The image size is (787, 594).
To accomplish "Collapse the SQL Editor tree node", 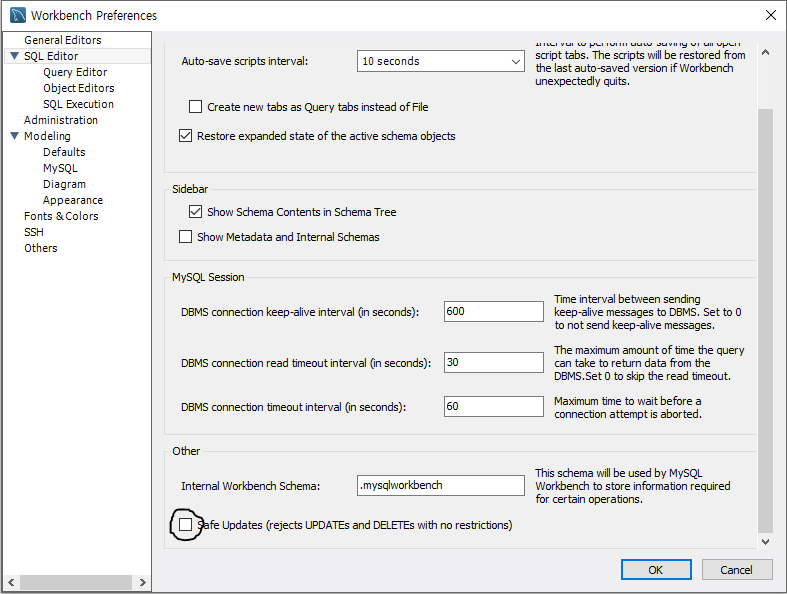I will pos(14,56).
